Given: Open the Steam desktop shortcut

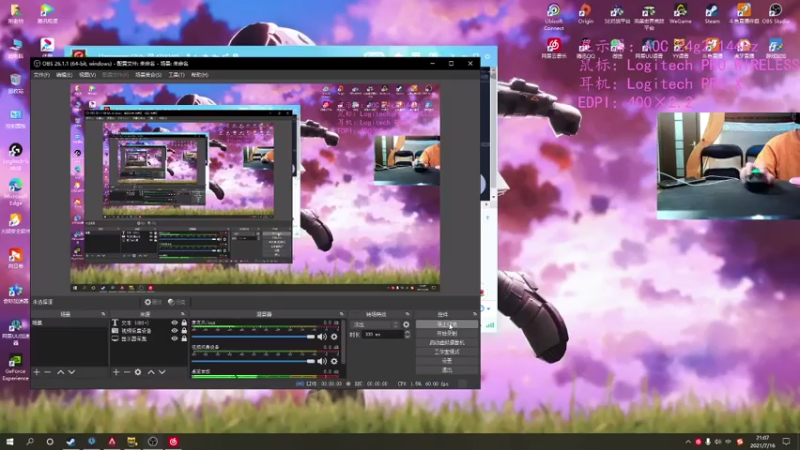Looking at the screenshot, I should click(712, 14).
